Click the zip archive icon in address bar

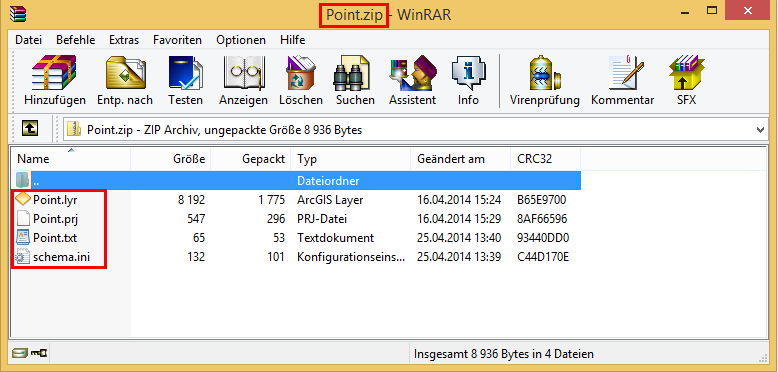pyautogui.click(x=73, y=129)
